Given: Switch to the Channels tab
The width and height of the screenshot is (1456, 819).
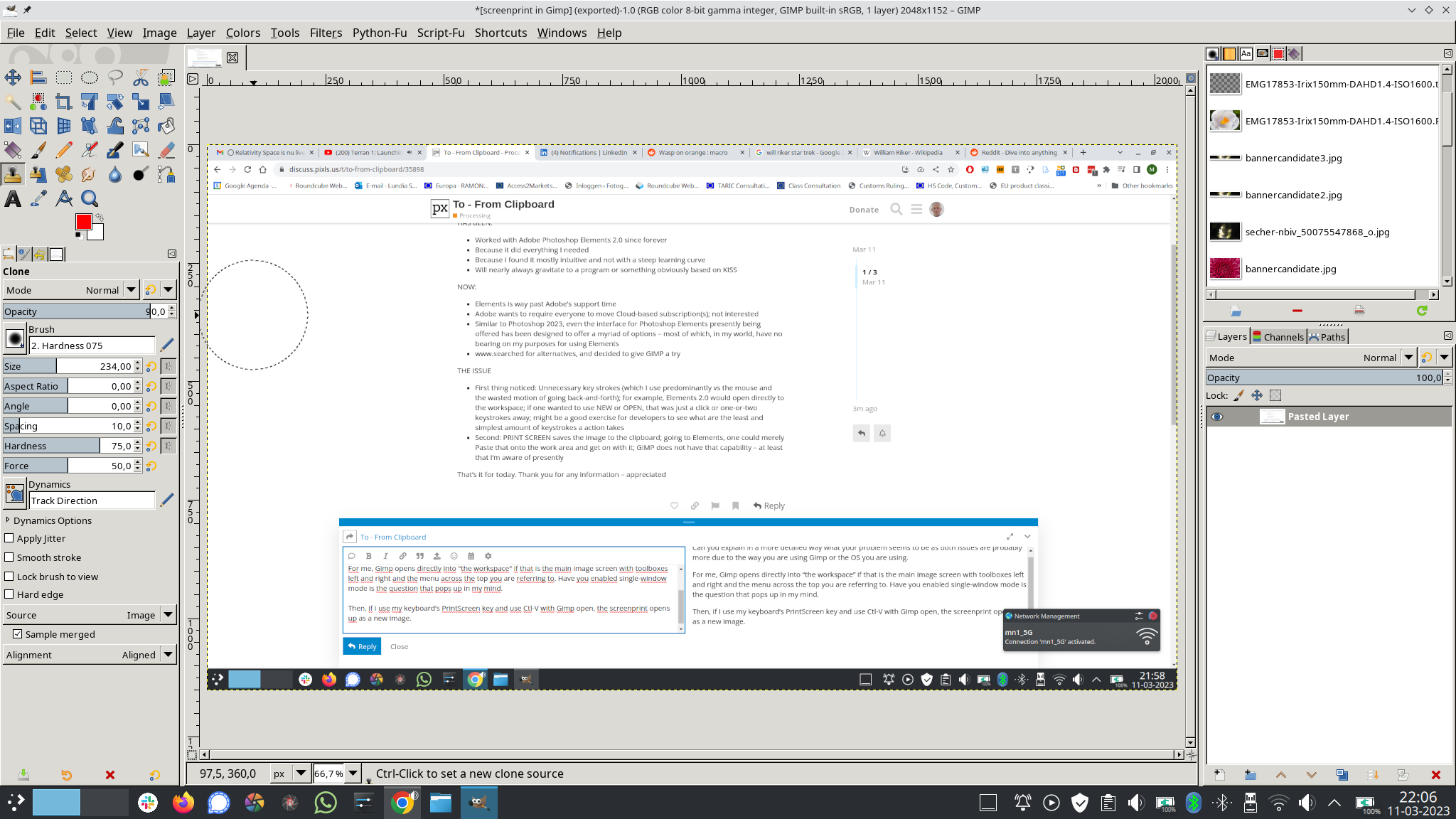Looking at the screenshot, I should coord(1278,337).
